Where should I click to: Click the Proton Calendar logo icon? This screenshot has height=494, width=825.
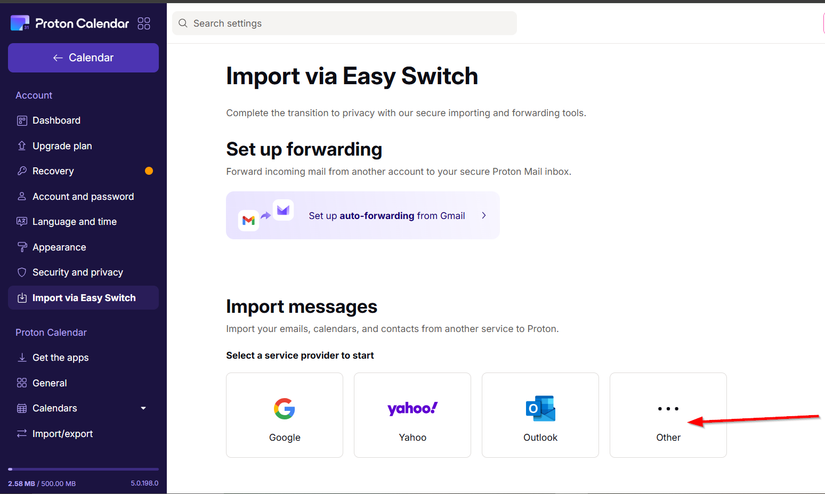pyautogui.click(x=20, y=23)
